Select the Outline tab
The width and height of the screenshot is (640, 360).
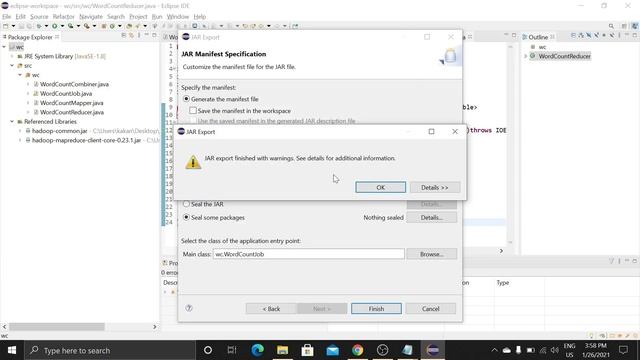coord(538,37)
